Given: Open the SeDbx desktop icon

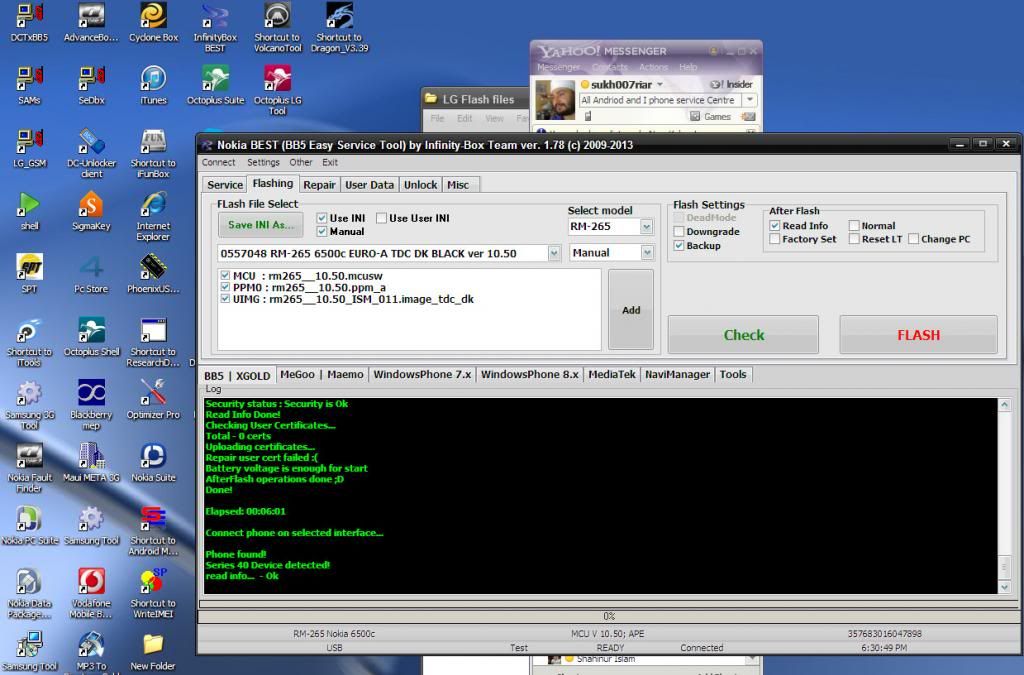Looking at the screenshot, I should click(x=91, y=85).
